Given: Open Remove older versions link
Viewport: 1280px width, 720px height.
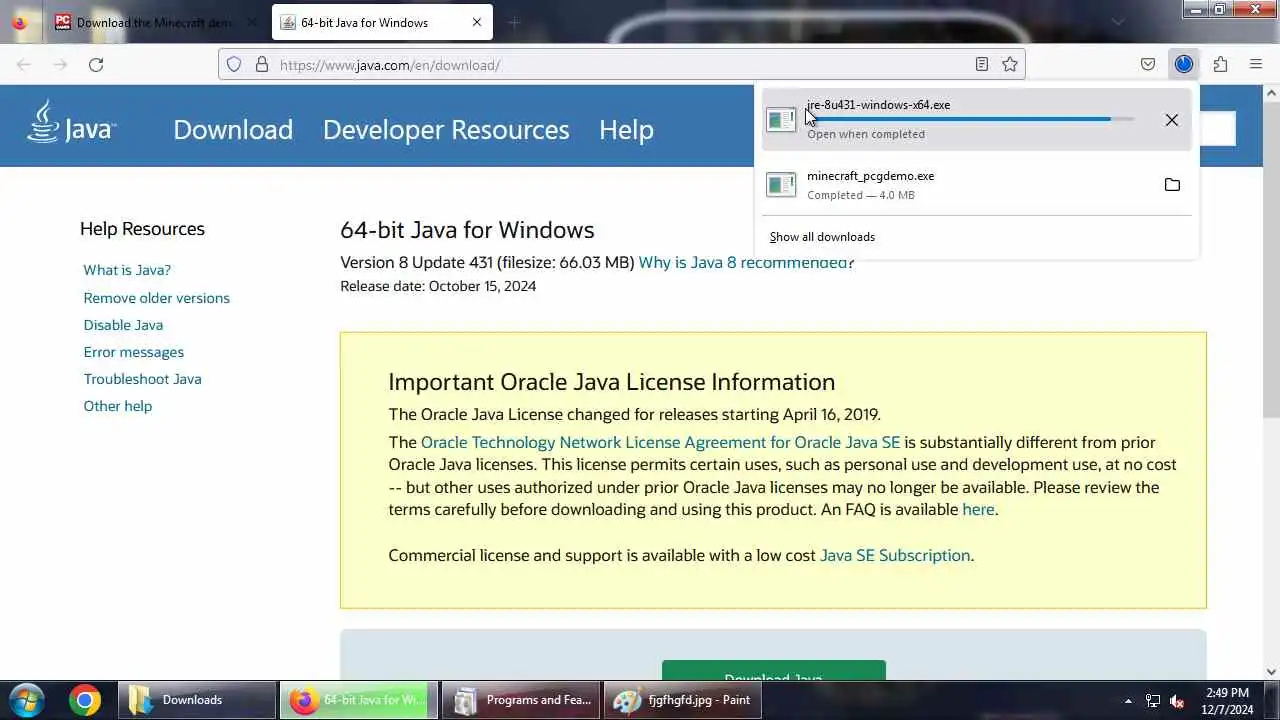Looking at the screenshot, I should [156, 298].
